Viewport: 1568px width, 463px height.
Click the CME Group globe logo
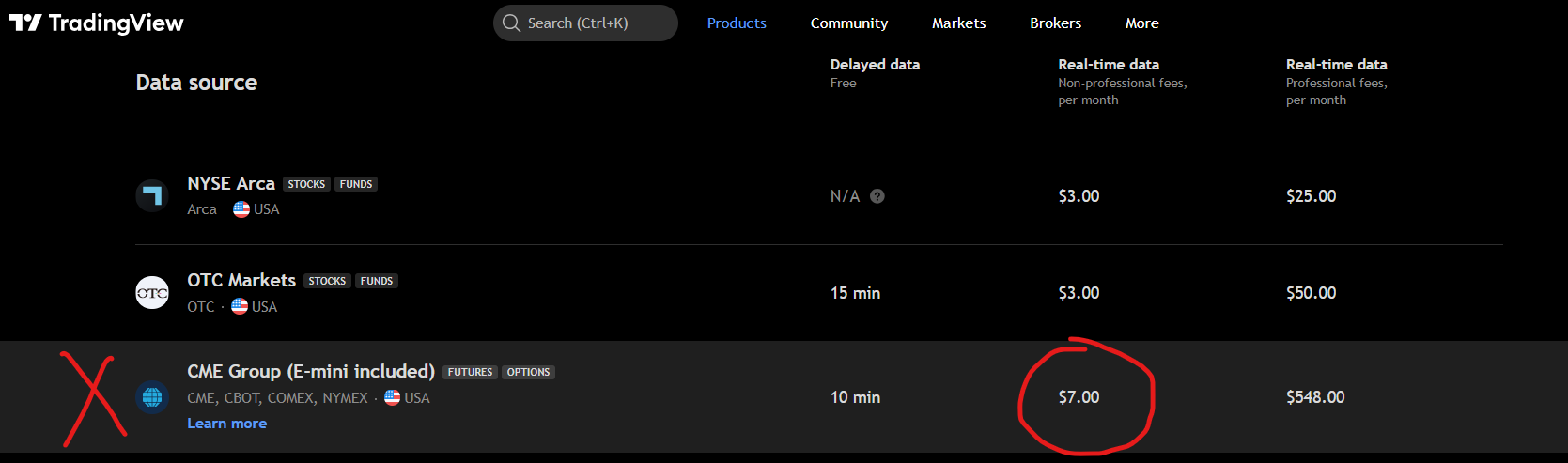[x=152, y=397]
